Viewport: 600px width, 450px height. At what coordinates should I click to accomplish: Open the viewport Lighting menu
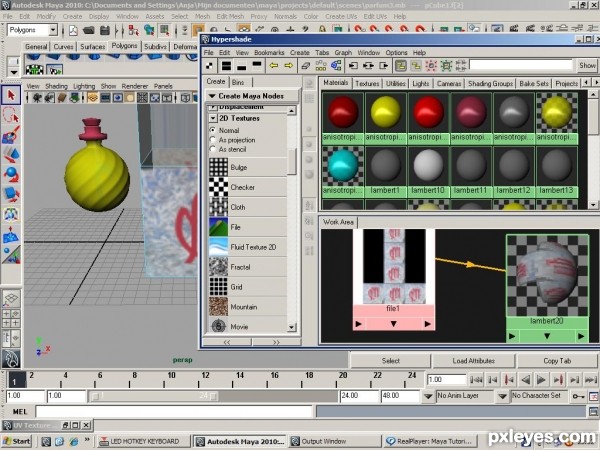pyautogui.click(x=84, y=86)
